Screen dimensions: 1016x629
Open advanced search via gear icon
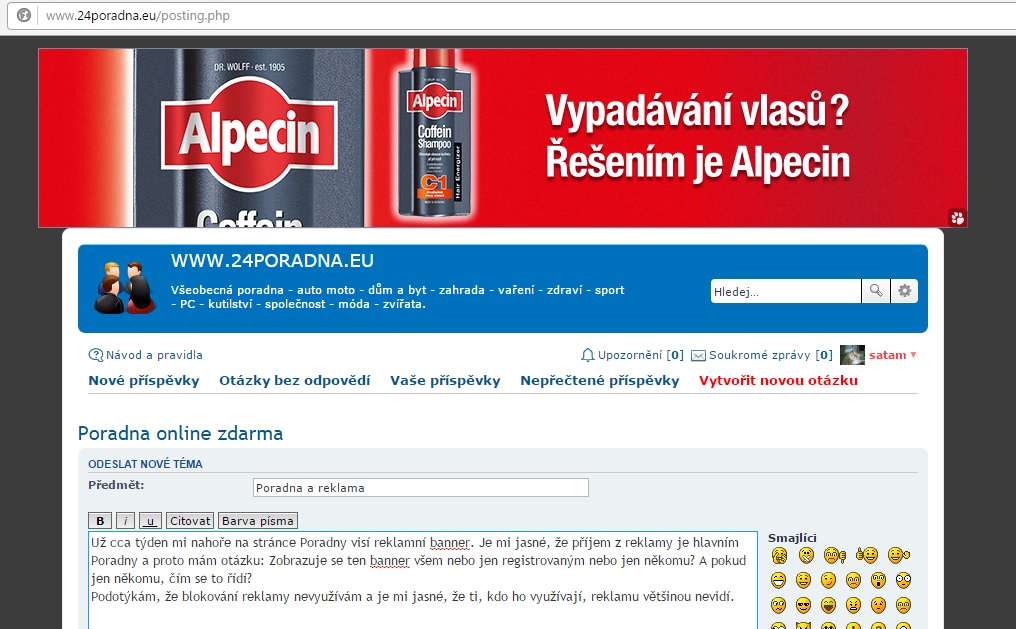(x=905, y=291)
